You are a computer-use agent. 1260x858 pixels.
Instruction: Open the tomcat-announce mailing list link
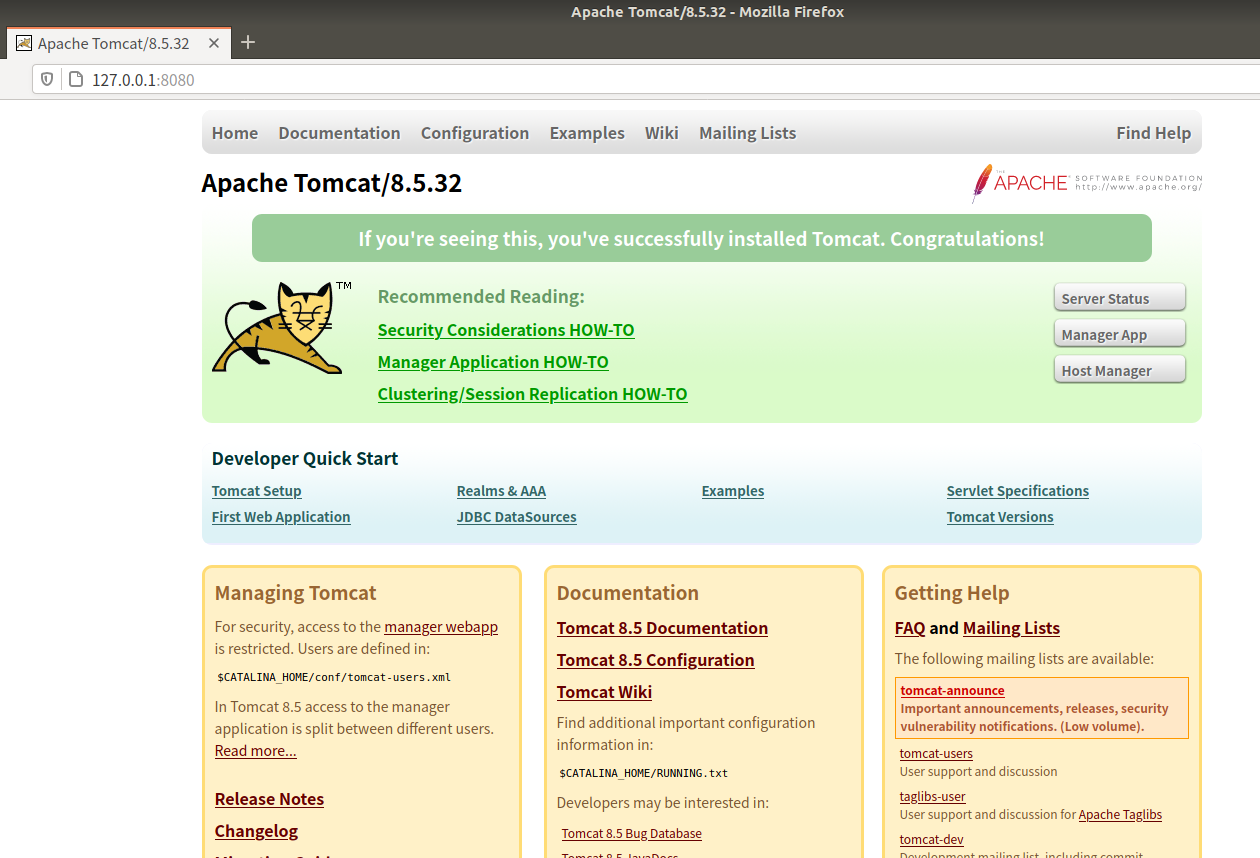[x=952, y=691]
